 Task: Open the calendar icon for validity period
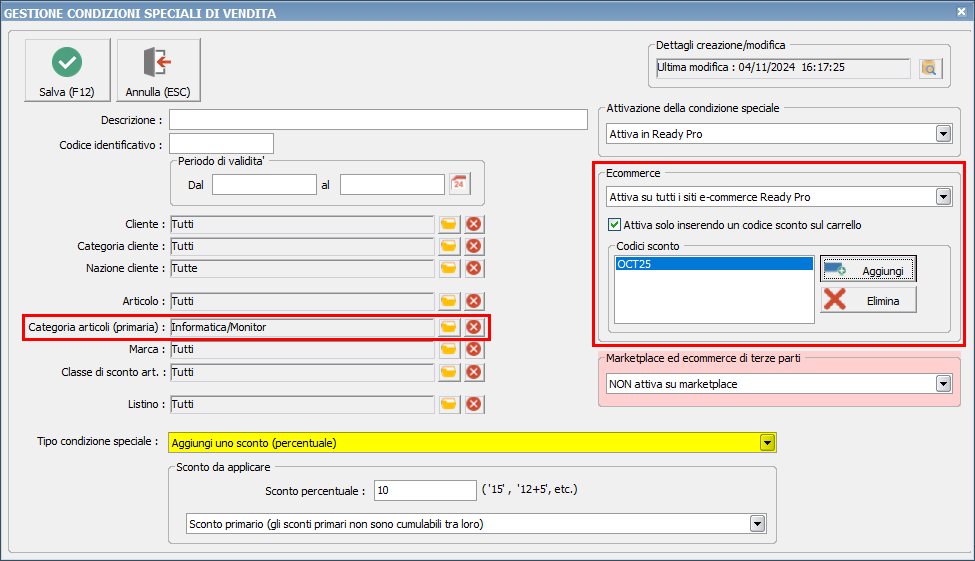click(459, 184)
